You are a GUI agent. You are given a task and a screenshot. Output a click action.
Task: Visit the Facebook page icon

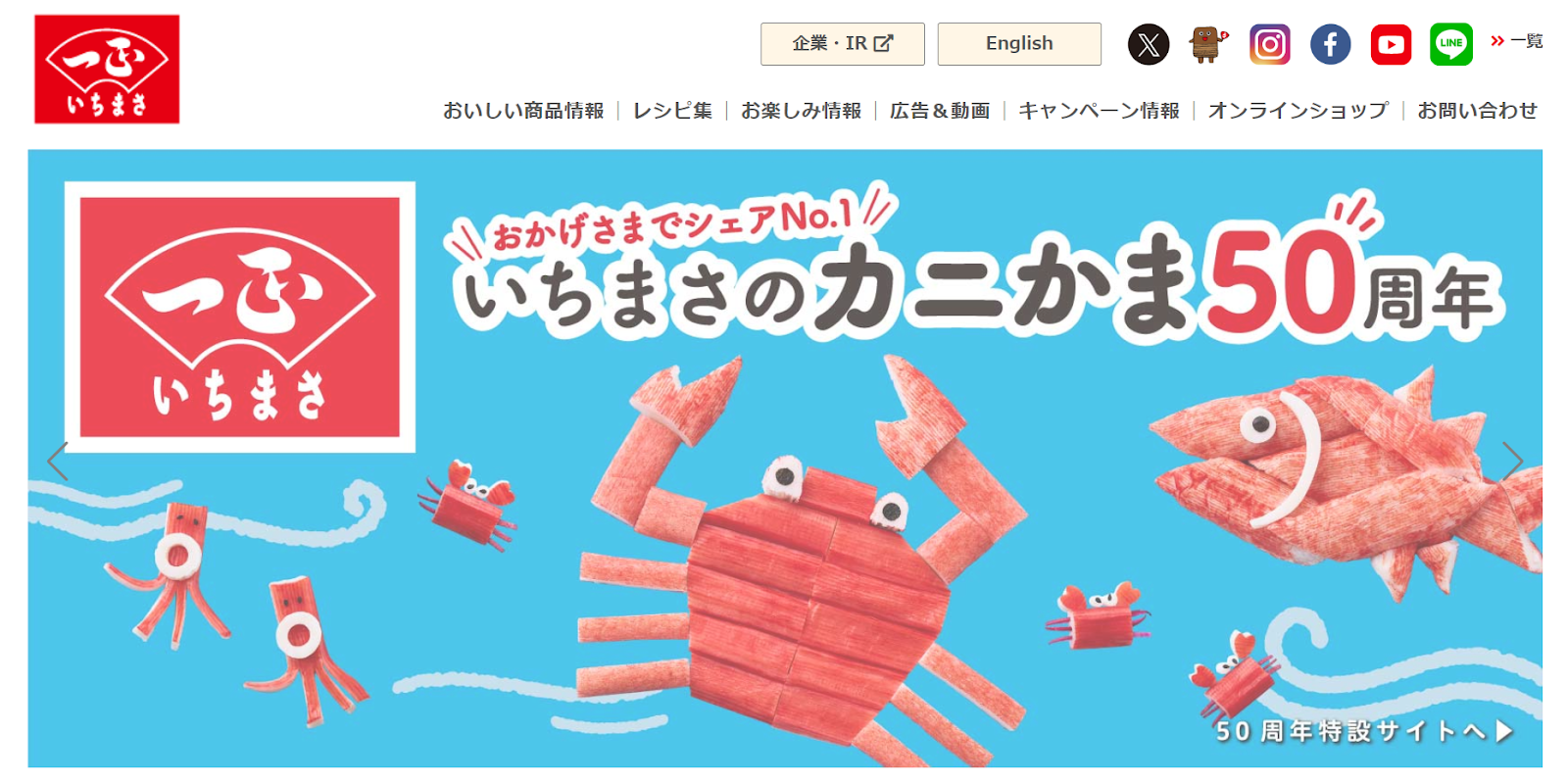[x=1330, y=44]
